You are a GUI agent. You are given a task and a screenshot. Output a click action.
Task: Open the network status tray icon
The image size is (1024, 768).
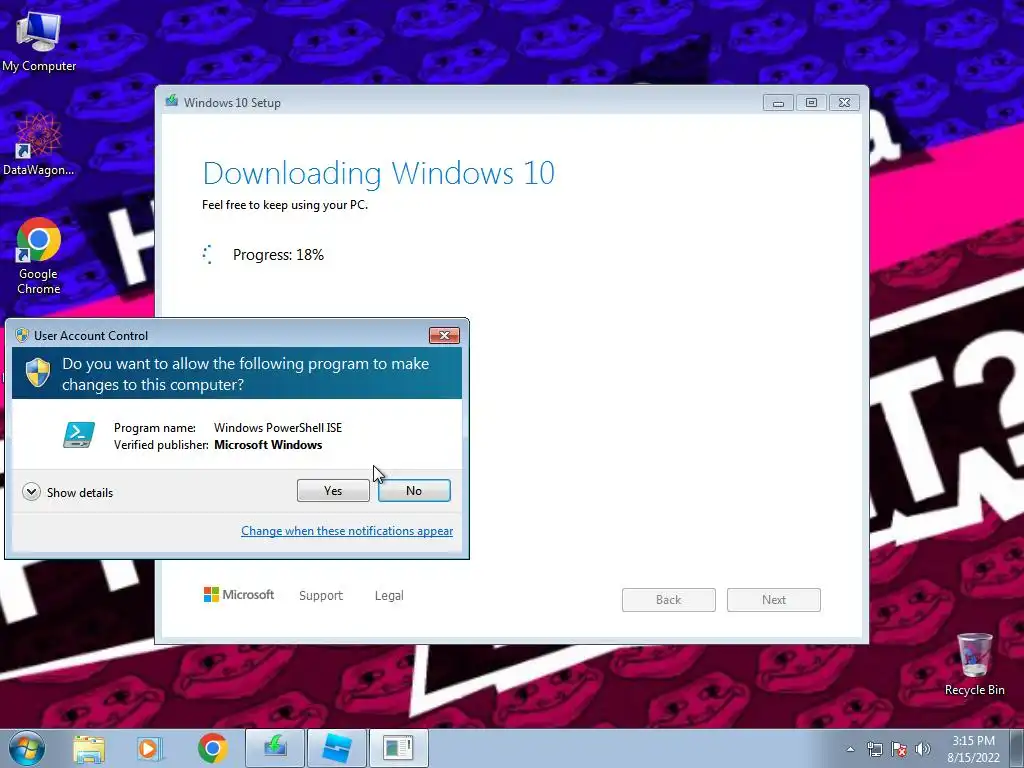[x=874, y=749]
